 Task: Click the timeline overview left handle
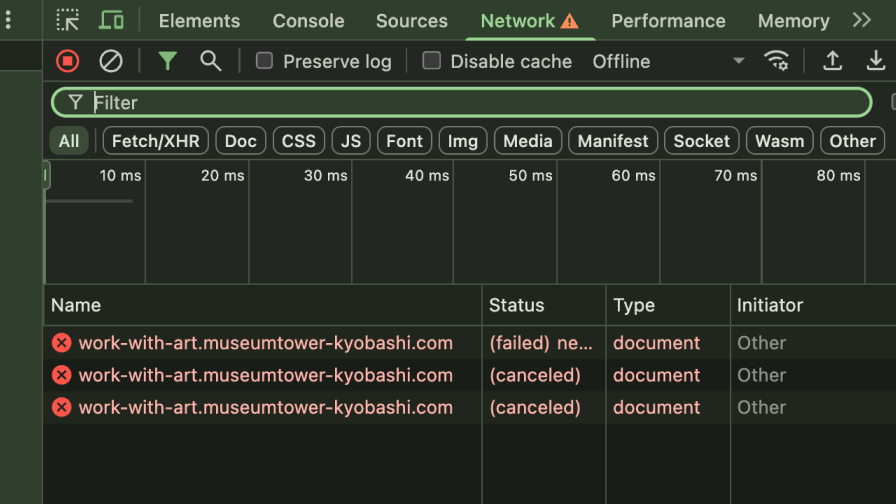[46, 175]
